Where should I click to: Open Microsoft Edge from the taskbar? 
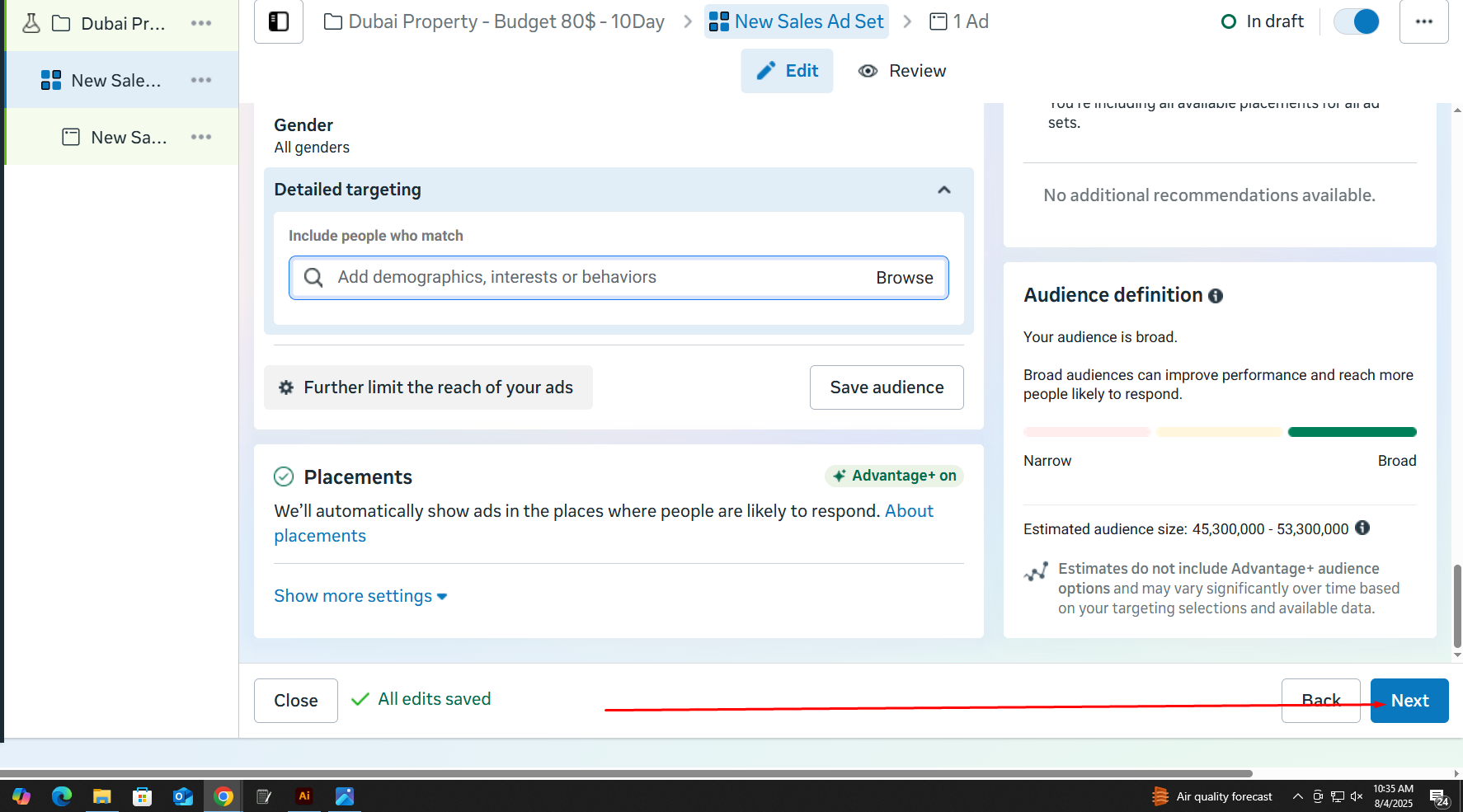tap(62, 796)
